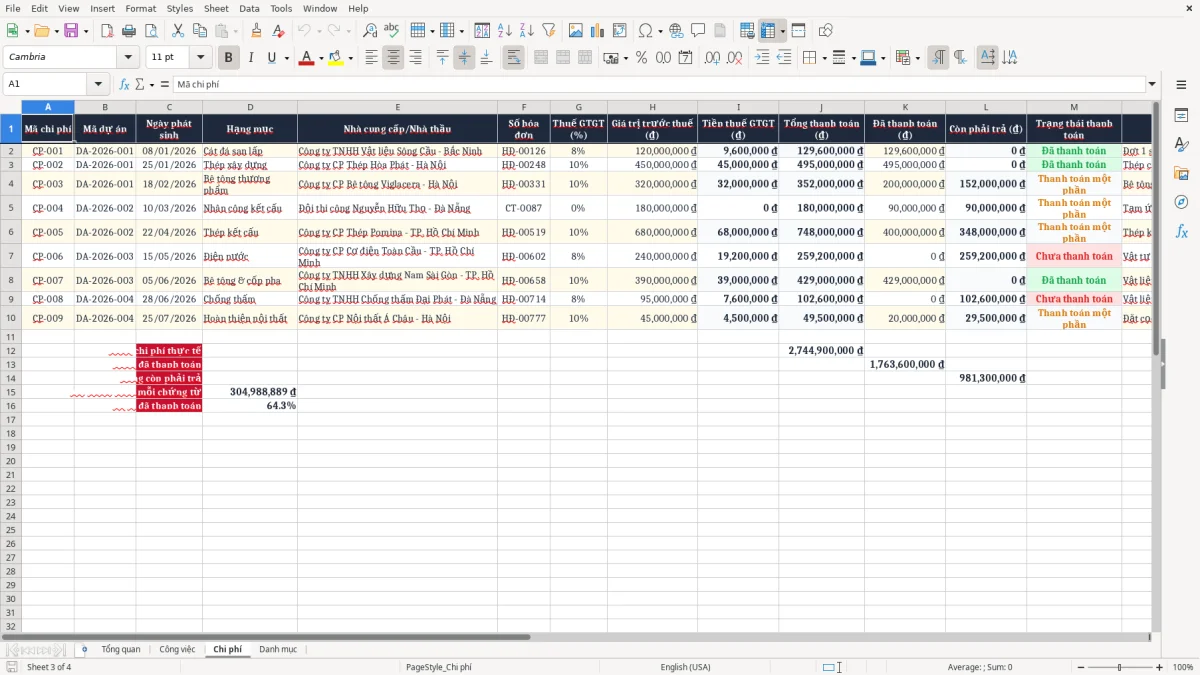Clone formatting with the paintbrush
The width and height of the screenshot is (1200, 675).
click(x=257, y=31)
